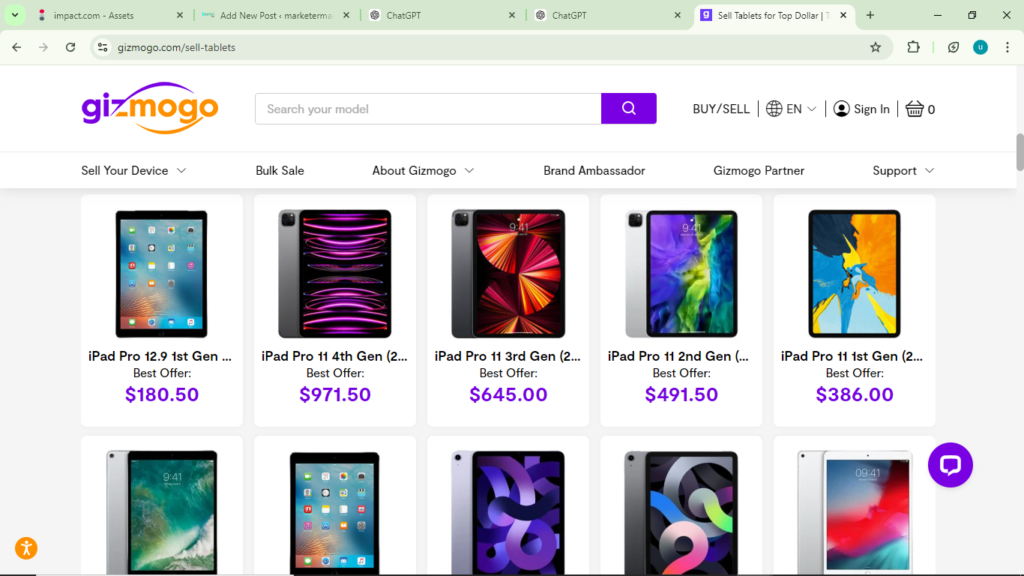Image resolution: width=1024 pixels, height=576 pixels.
Task: Expand the Sell Your Device menu
Action: pos(134,170)
